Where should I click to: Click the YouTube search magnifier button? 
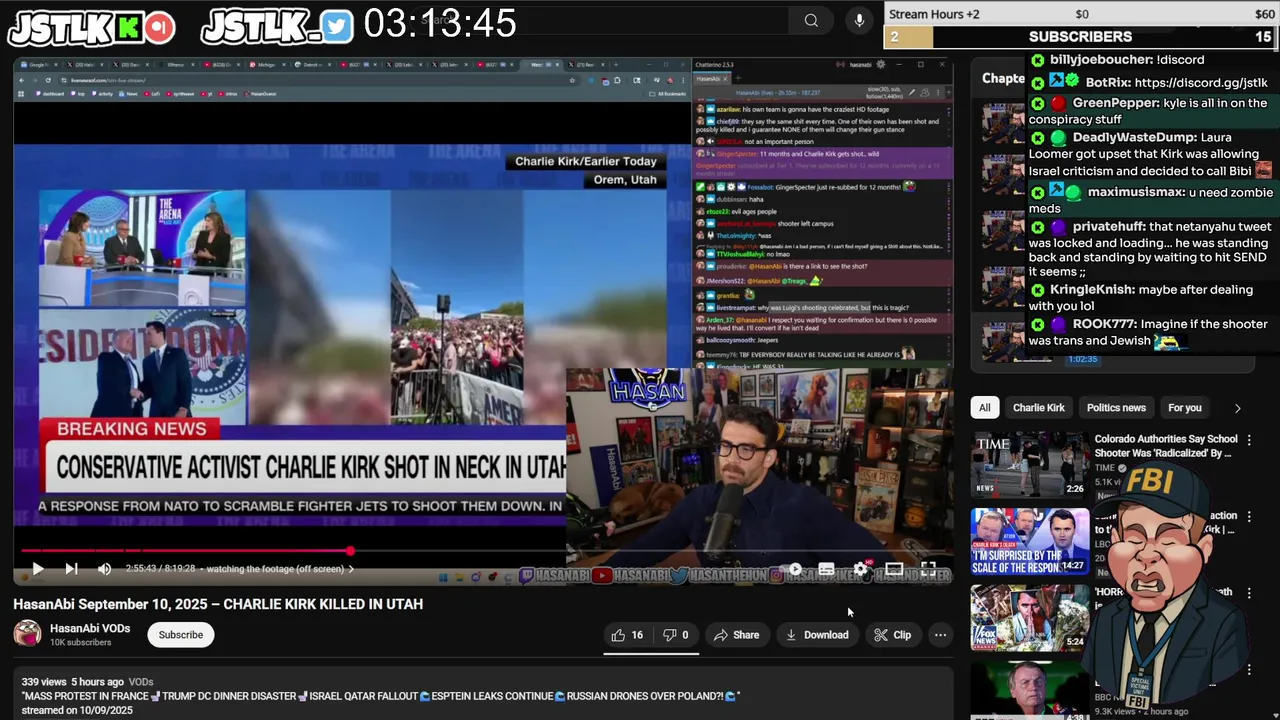811,20
